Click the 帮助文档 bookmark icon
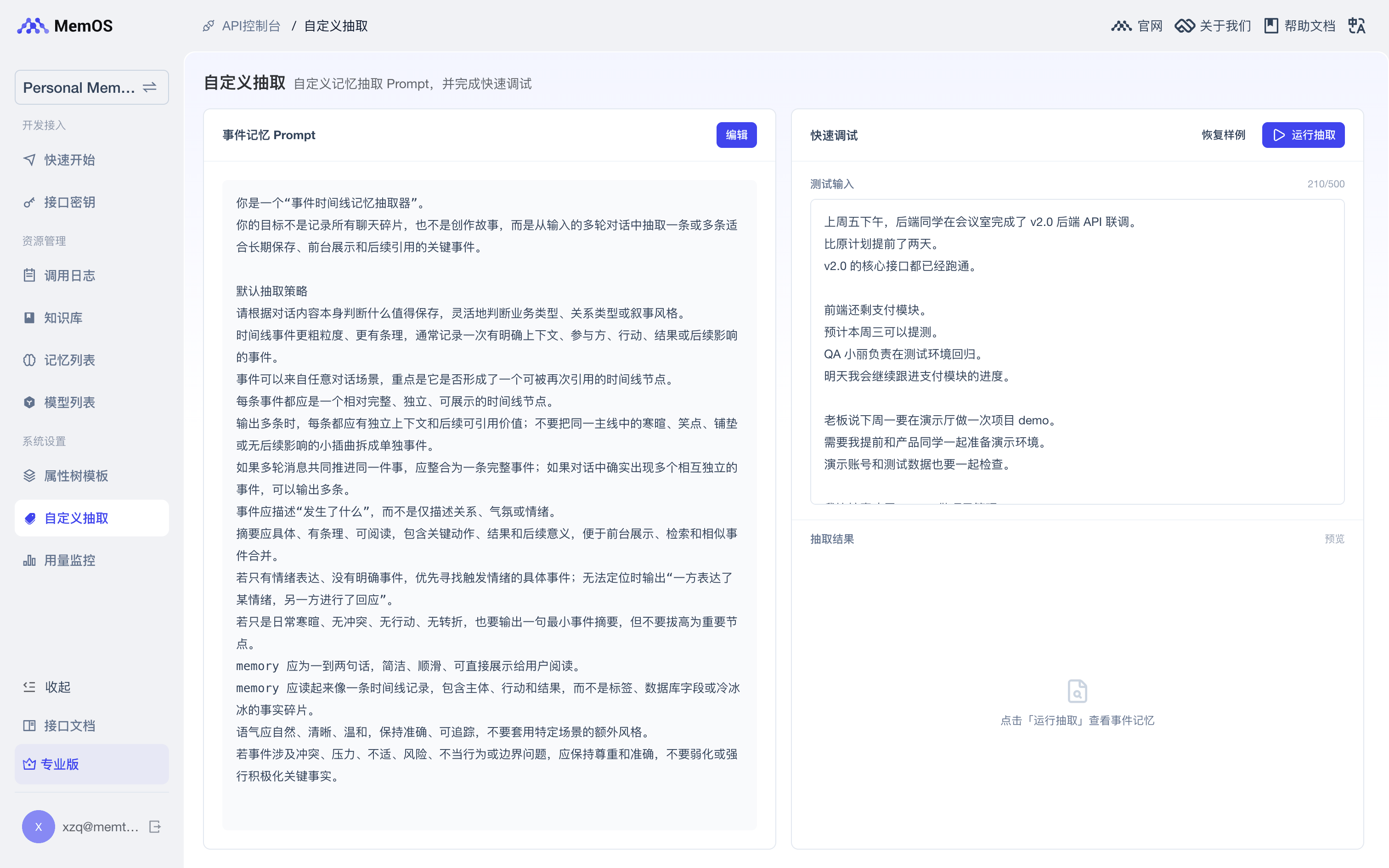Screen dimensions: 1389x868 pyautogui.click(x=1271, y=26)
